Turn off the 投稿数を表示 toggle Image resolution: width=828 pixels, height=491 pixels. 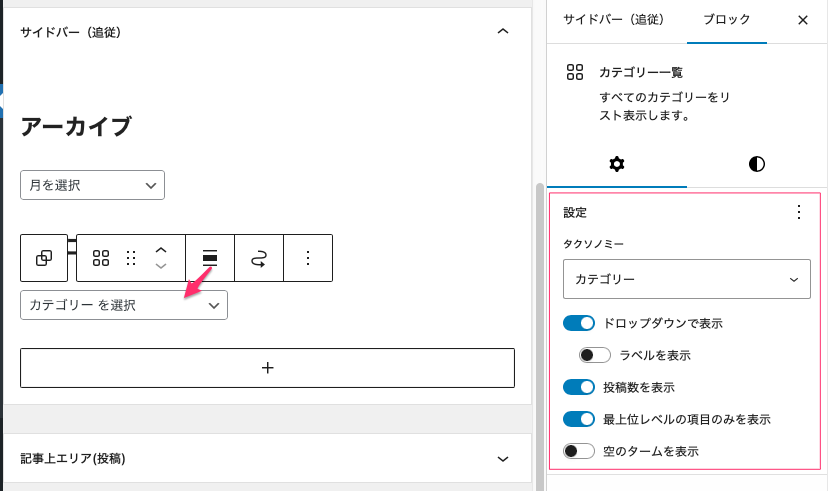[579, 387]
